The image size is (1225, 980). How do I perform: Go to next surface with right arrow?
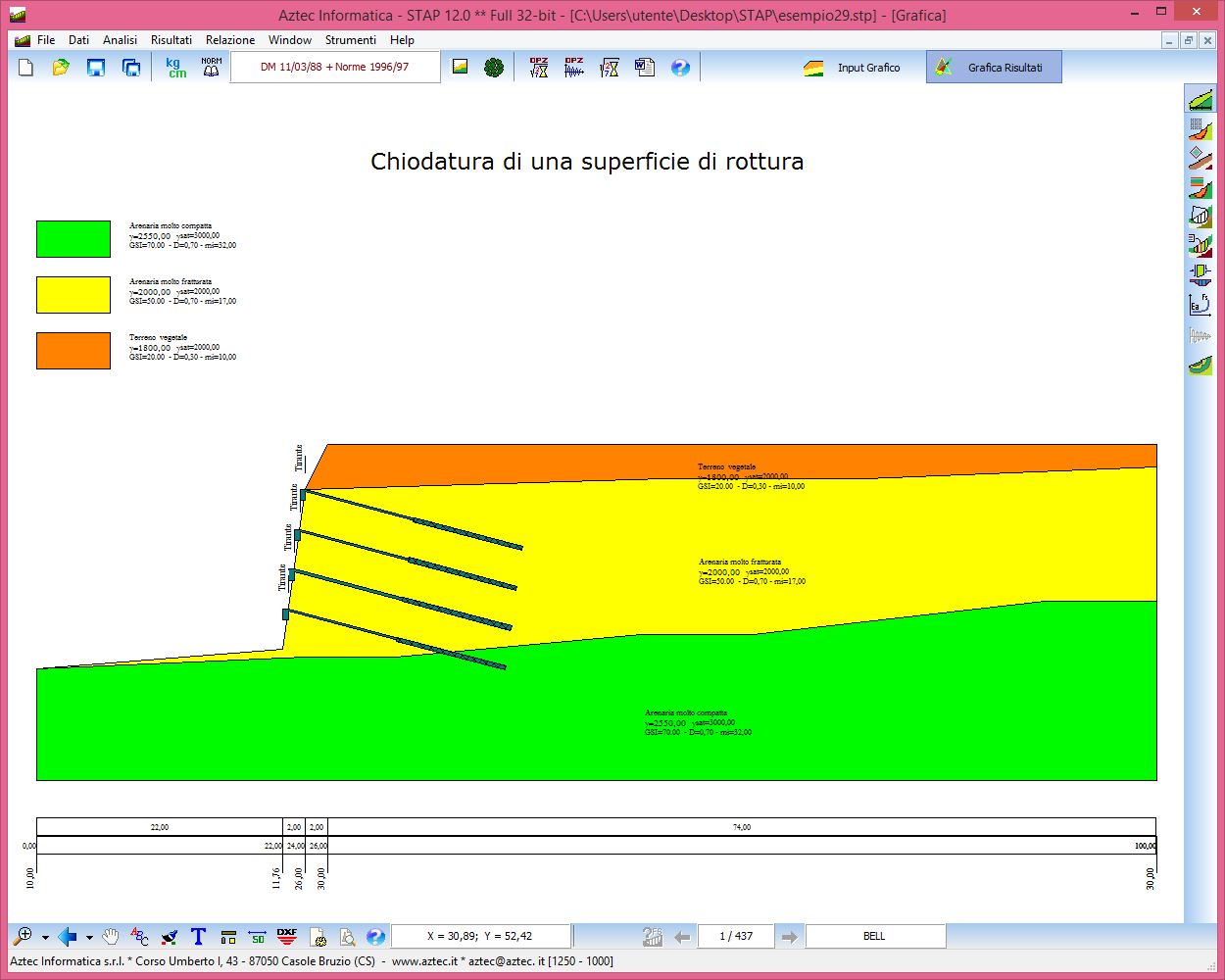[x=789, y=937]
